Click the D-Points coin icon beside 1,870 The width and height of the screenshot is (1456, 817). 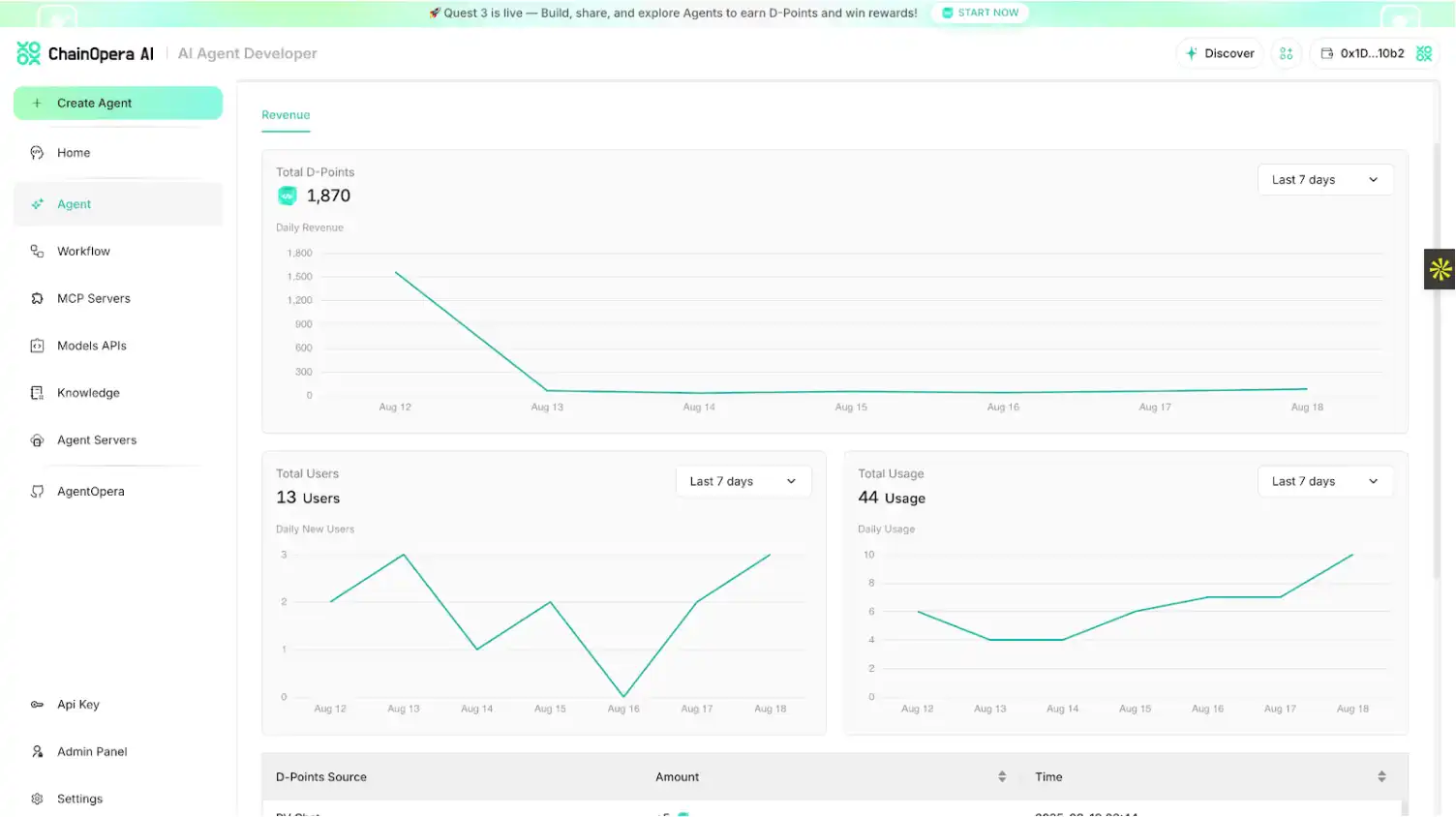288,196
